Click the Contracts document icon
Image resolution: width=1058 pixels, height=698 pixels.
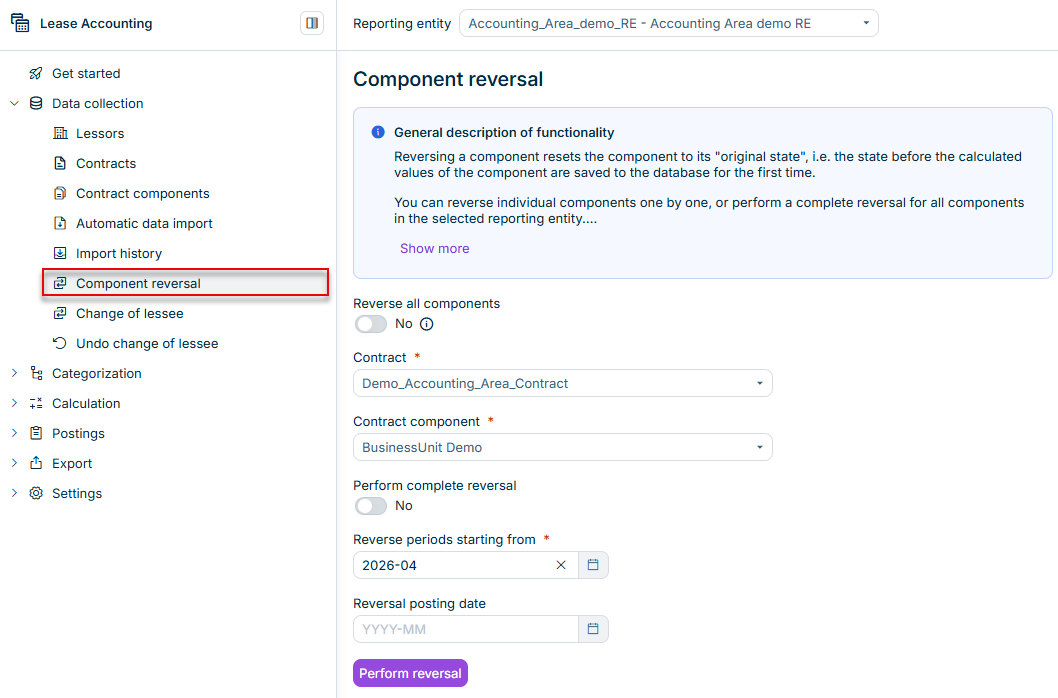[x=60, y=163]
